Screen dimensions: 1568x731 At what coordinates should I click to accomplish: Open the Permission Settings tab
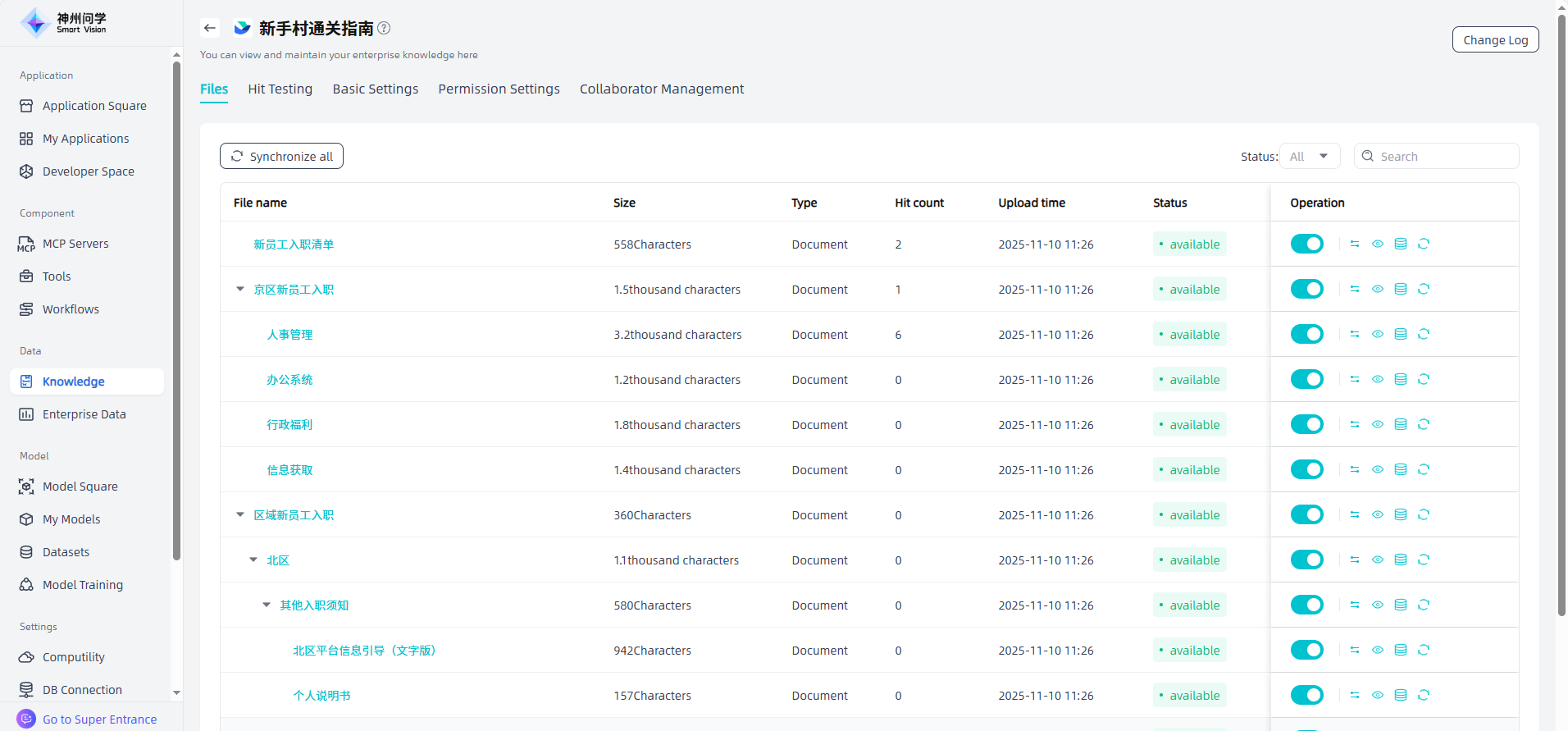[x=499, y=89]
